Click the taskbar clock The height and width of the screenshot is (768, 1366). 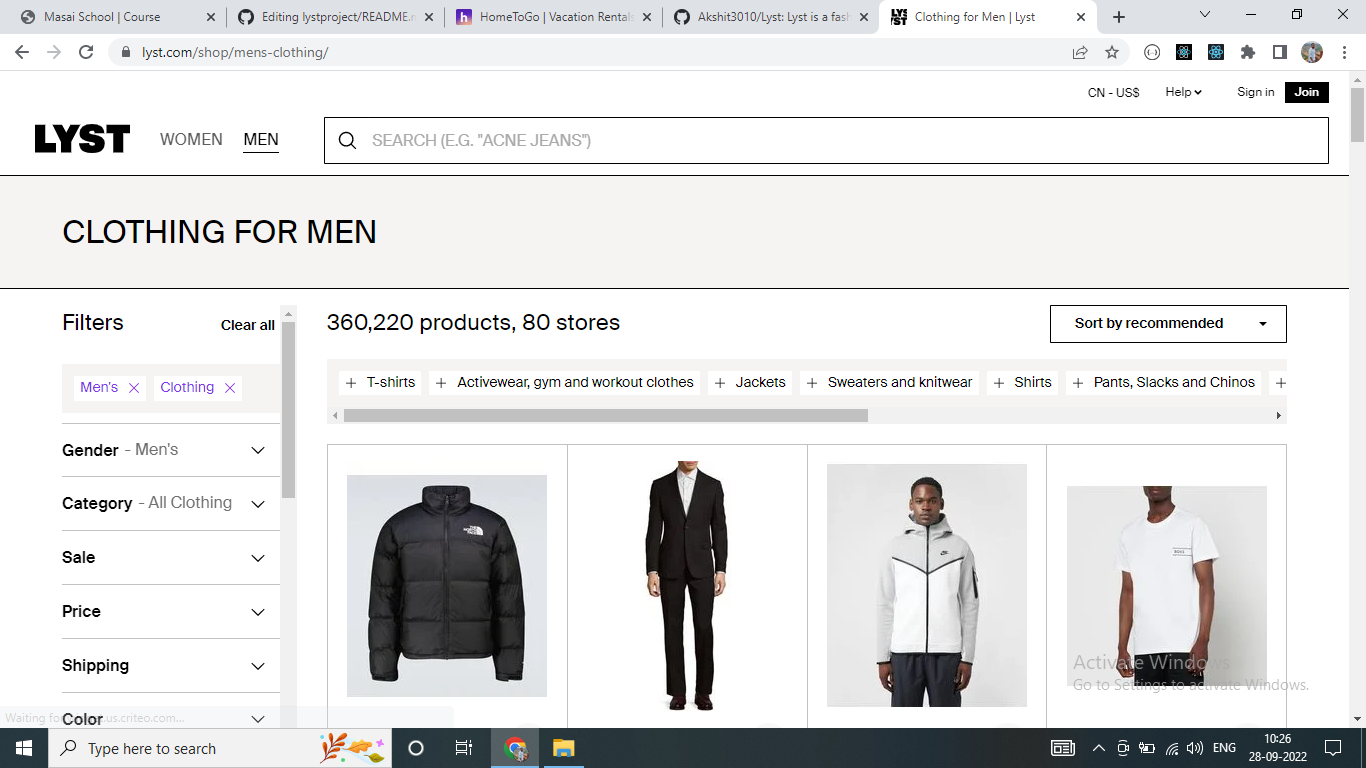tap(1277, 748)
